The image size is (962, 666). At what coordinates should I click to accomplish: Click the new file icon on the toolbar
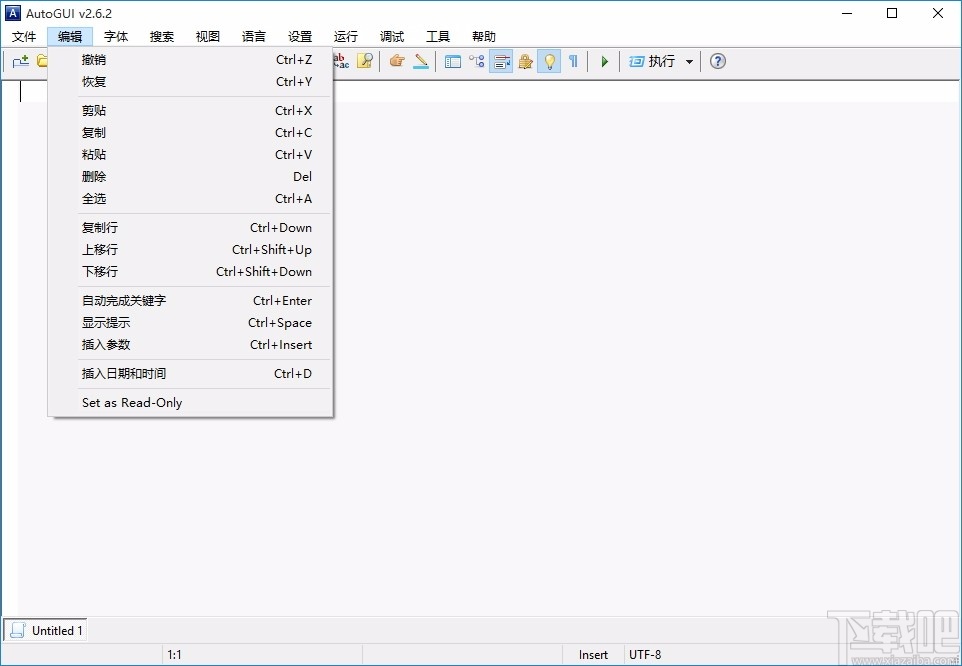20,61
